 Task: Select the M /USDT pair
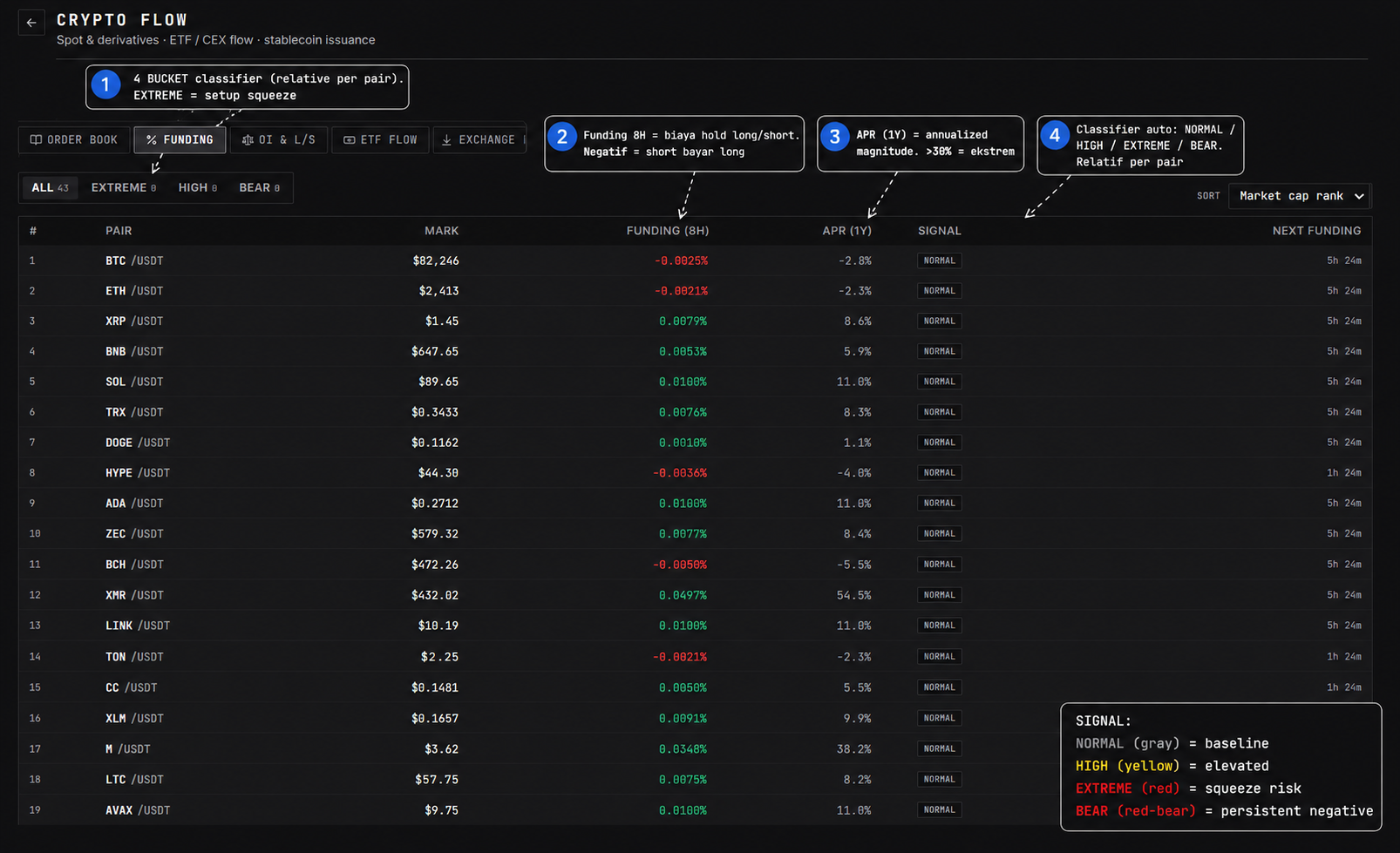(128, 748)
